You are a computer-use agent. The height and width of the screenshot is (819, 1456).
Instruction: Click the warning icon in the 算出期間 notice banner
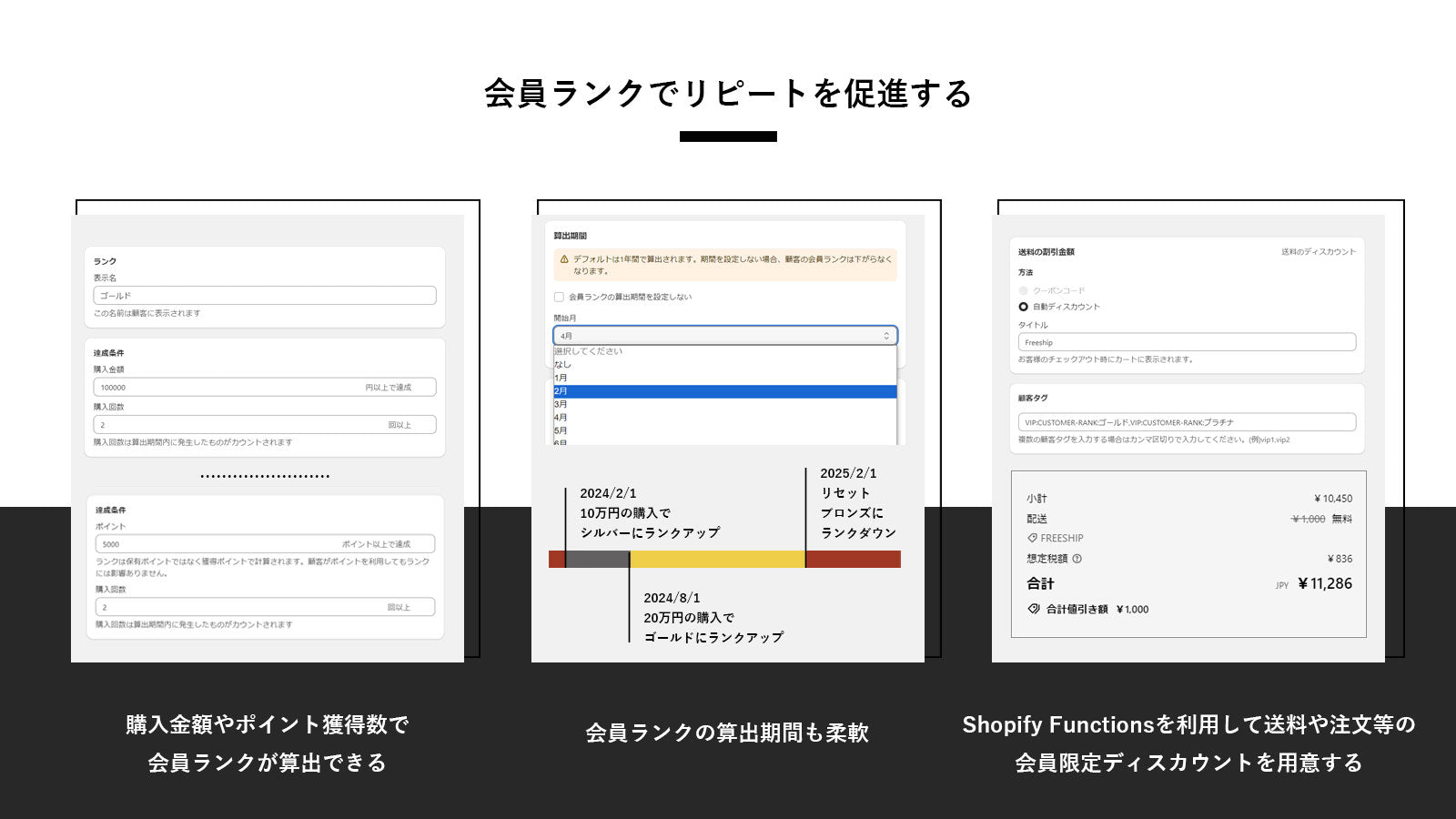tap(564, 258)
